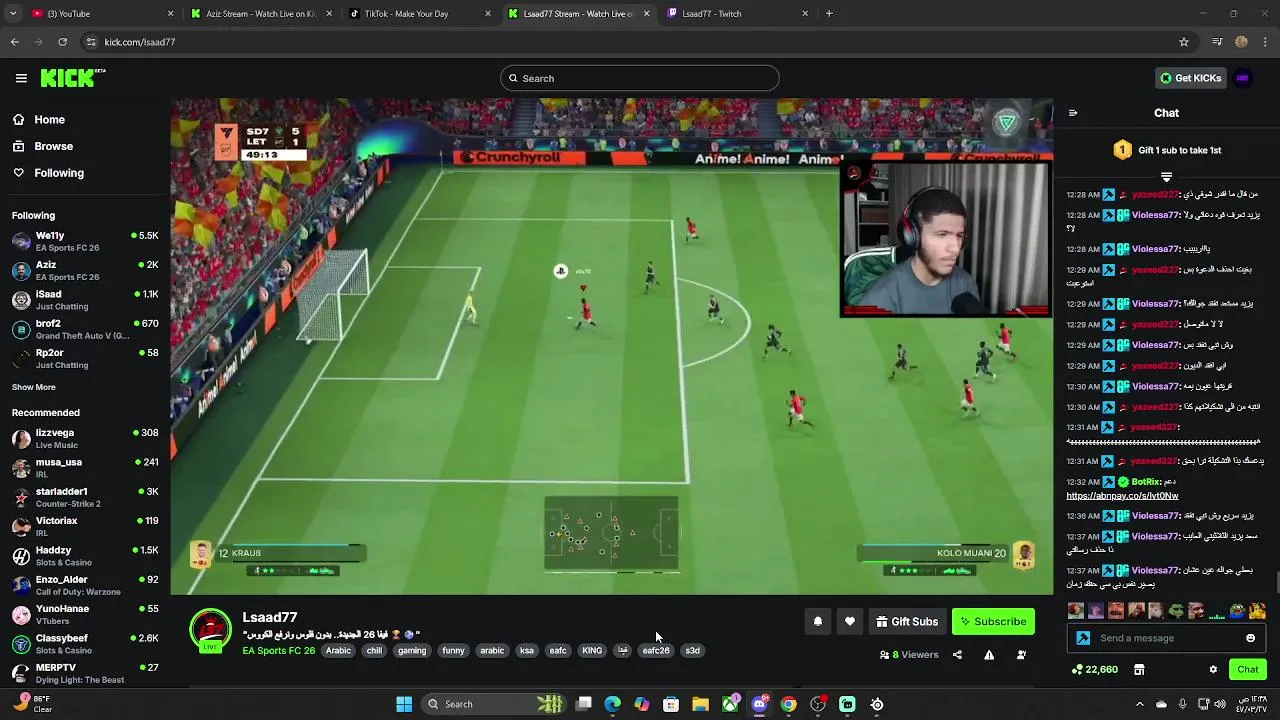Open the hamburger sidebar menu

point(21,78)
